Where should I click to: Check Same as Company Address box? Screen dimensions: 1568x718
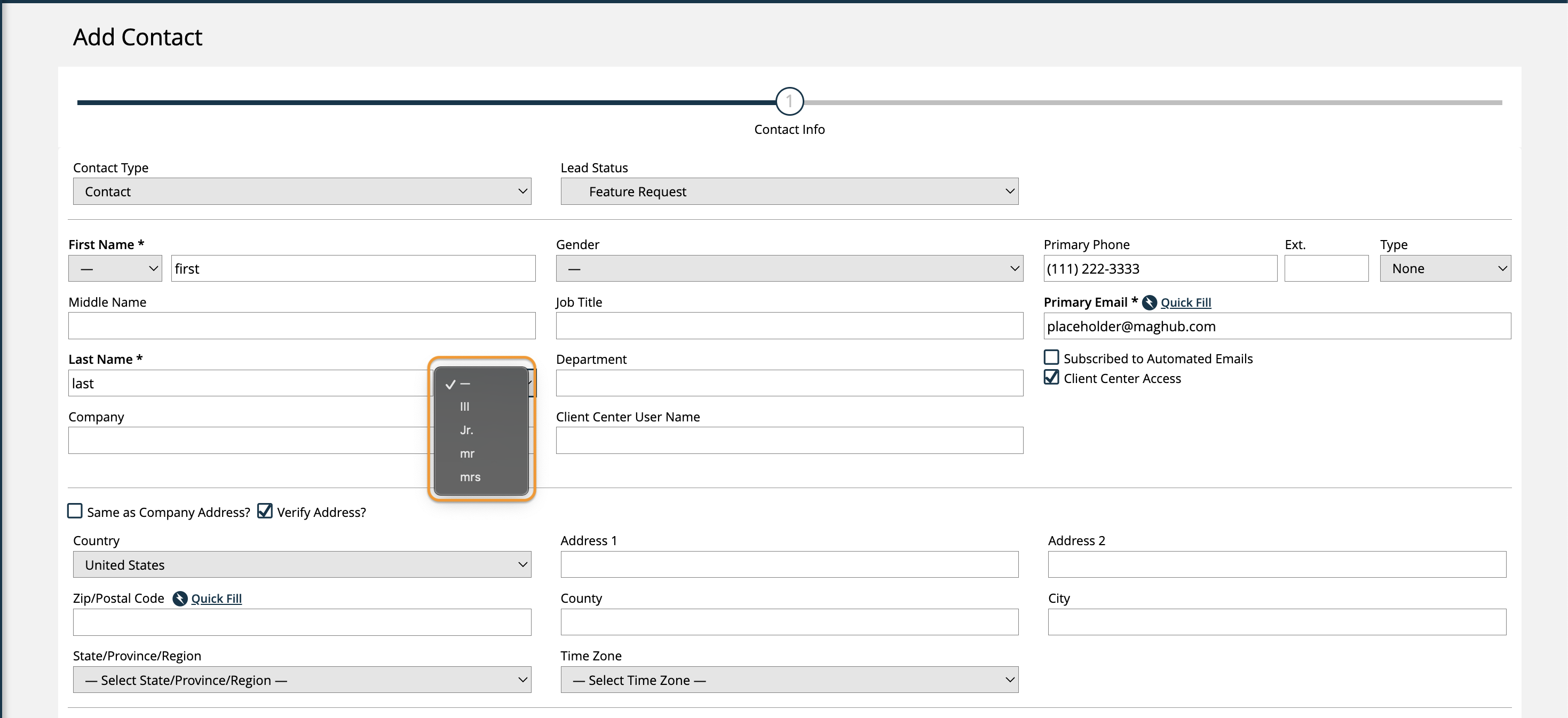pyautogui.click(x=75, y=511)
